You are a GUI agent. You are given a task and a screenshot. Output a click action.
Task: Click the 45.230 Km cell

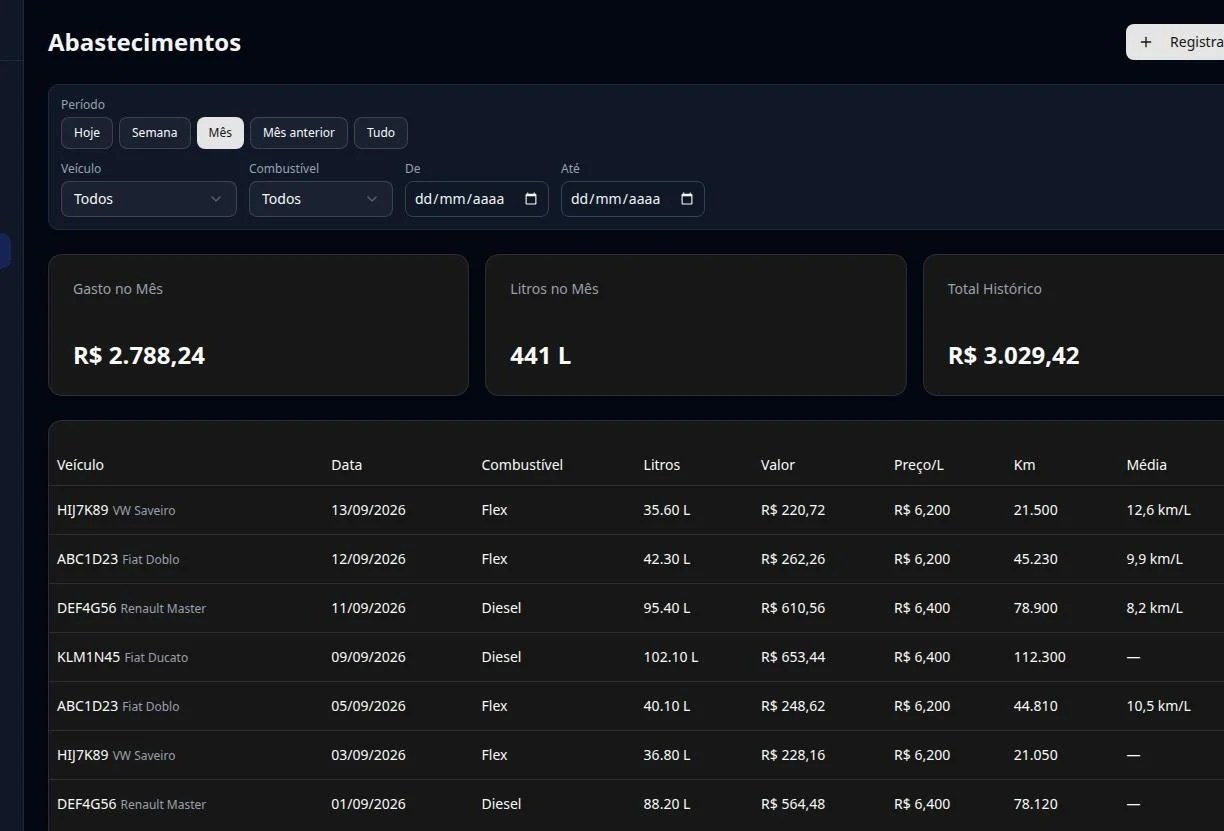coord(1036,559)
